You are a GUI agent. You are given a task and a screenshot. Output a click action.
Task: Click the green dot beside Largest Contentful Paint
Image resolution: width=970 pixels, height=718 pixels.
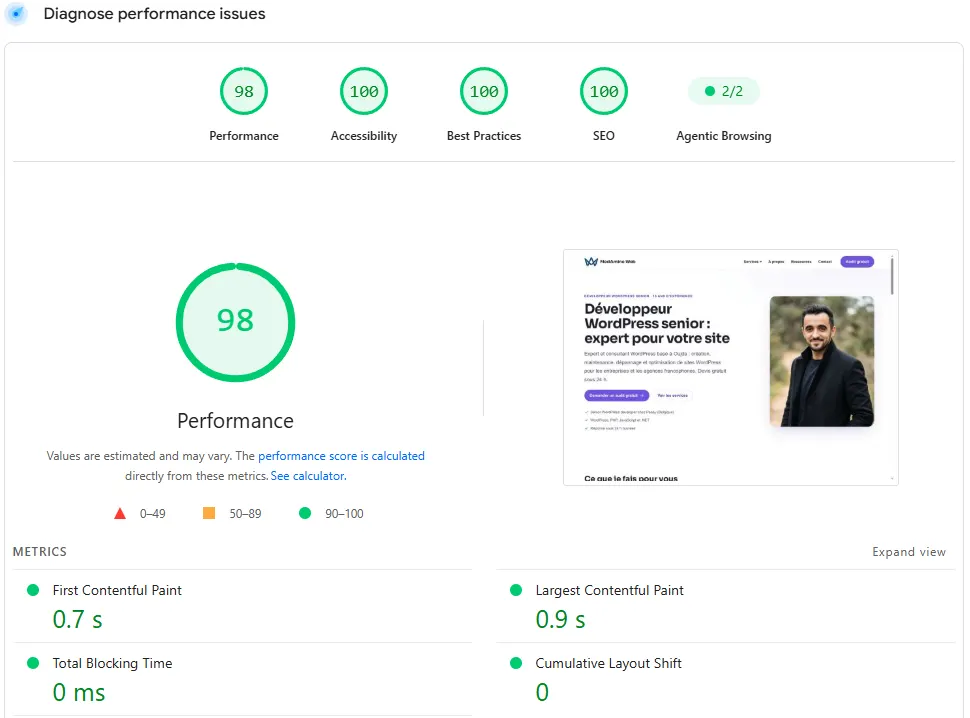point(516,590)
